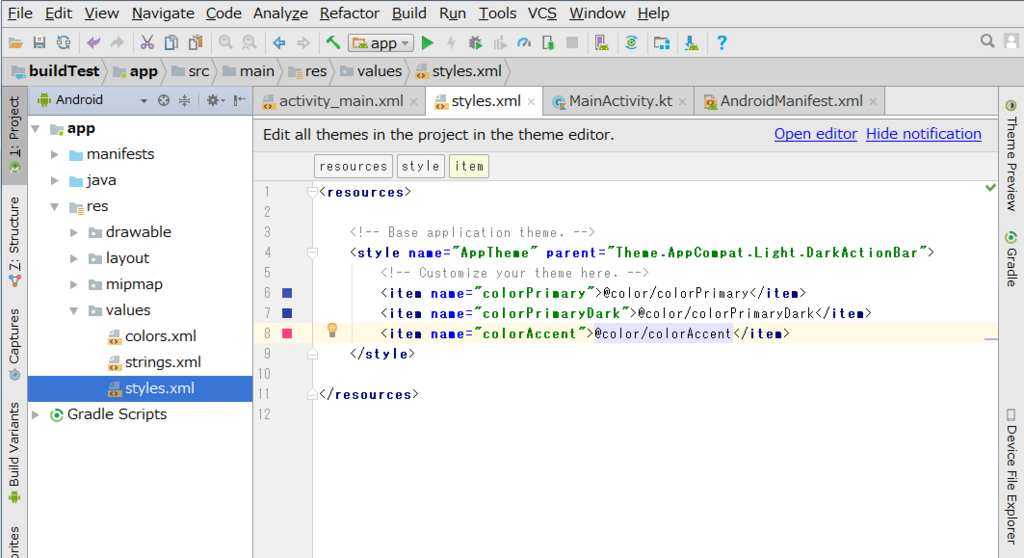Select the style breadcrumb button

click(421, 167)
